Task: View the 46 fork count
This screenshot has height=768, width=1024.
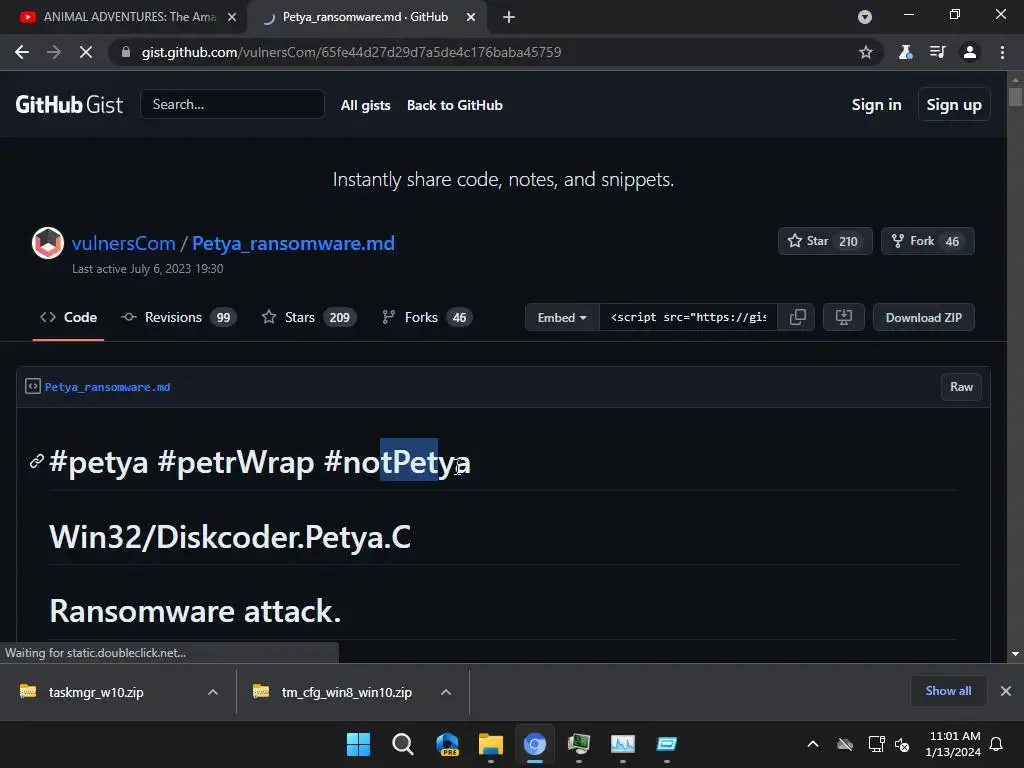Action: (x=952, y=242)
